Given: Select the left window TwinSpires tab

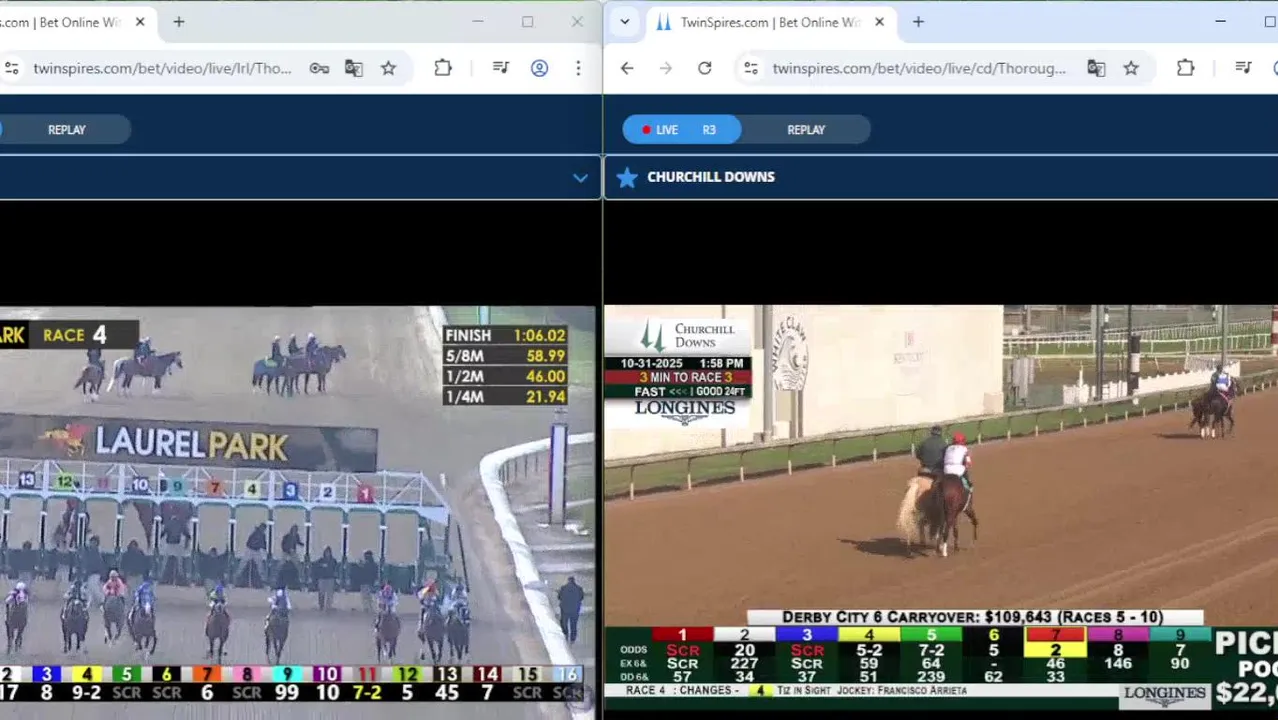Looking at the screenshot, I should tap(75, 21).
